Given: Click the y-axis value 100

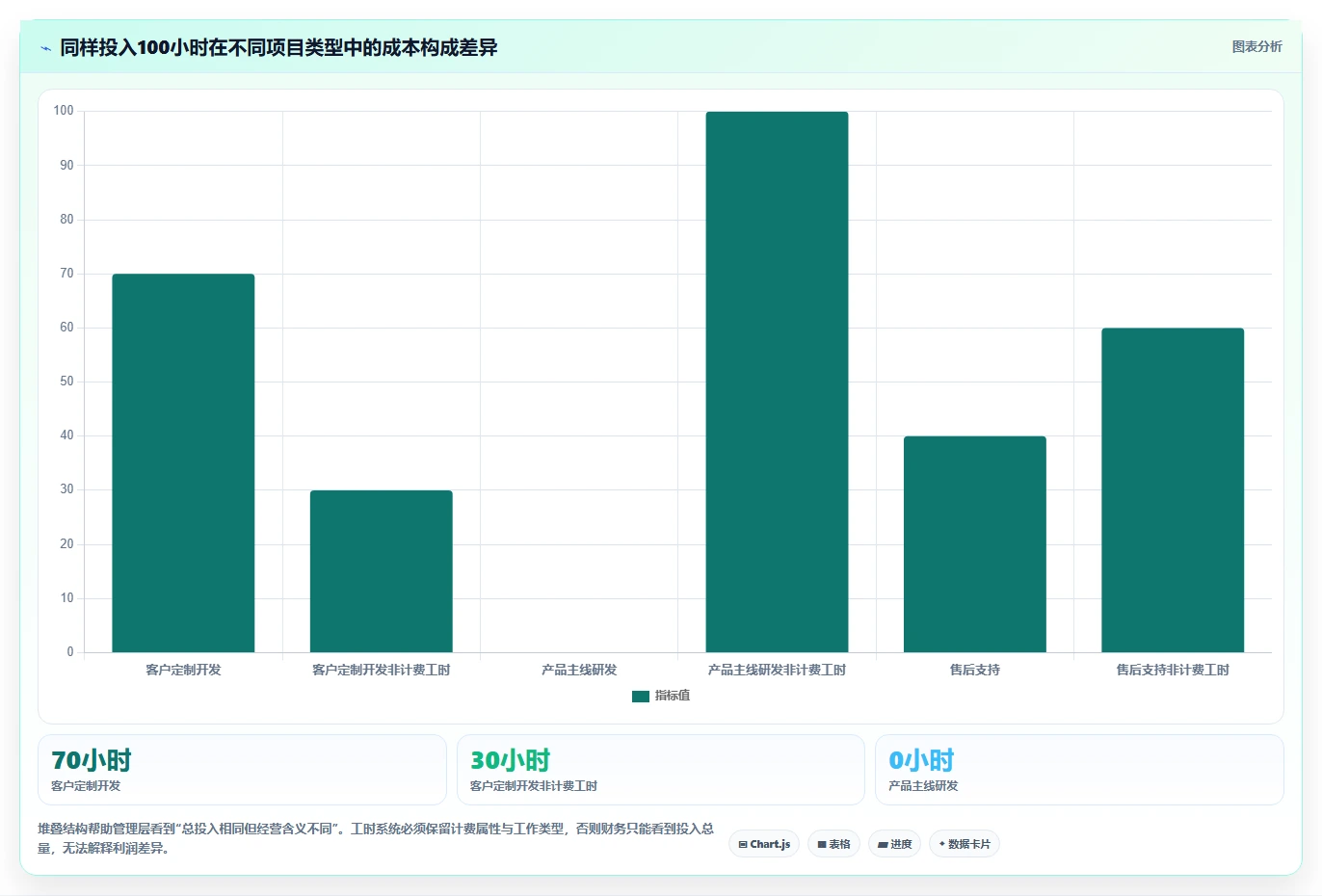Looking at the screenshot, I should pyautogui.click(x=64, y=111).
